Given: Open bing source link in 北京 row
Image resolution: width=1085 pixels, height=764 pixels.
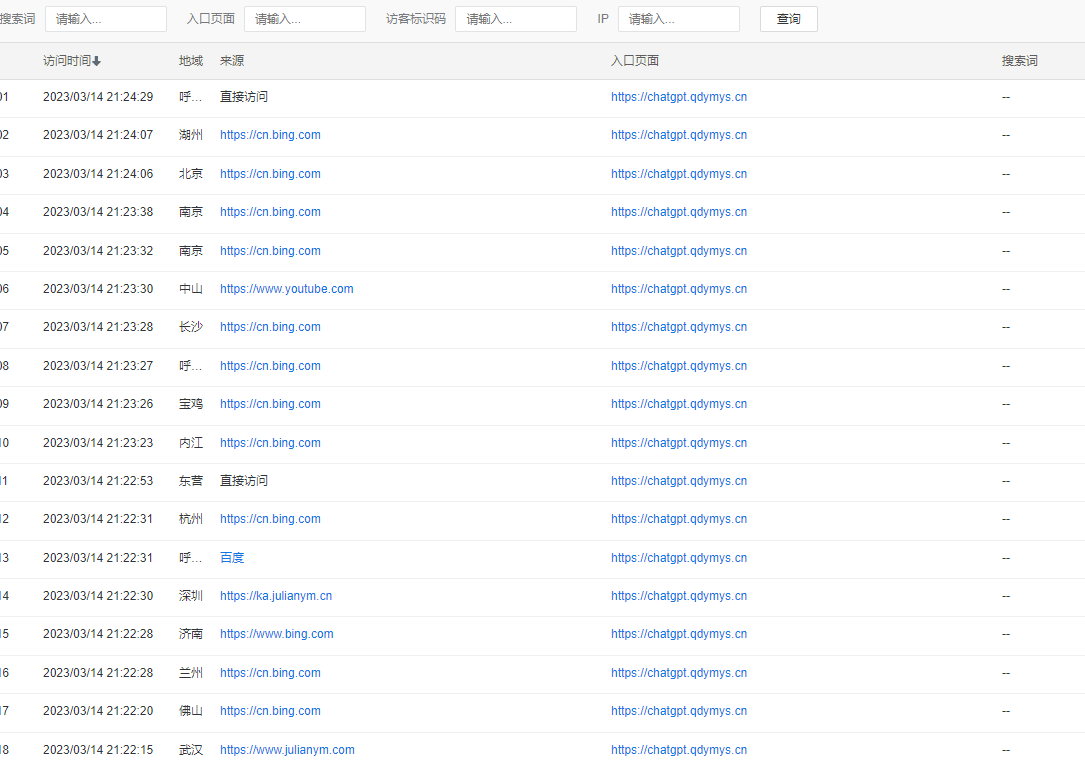Looking at the screenshot, I should pos(270,174).
